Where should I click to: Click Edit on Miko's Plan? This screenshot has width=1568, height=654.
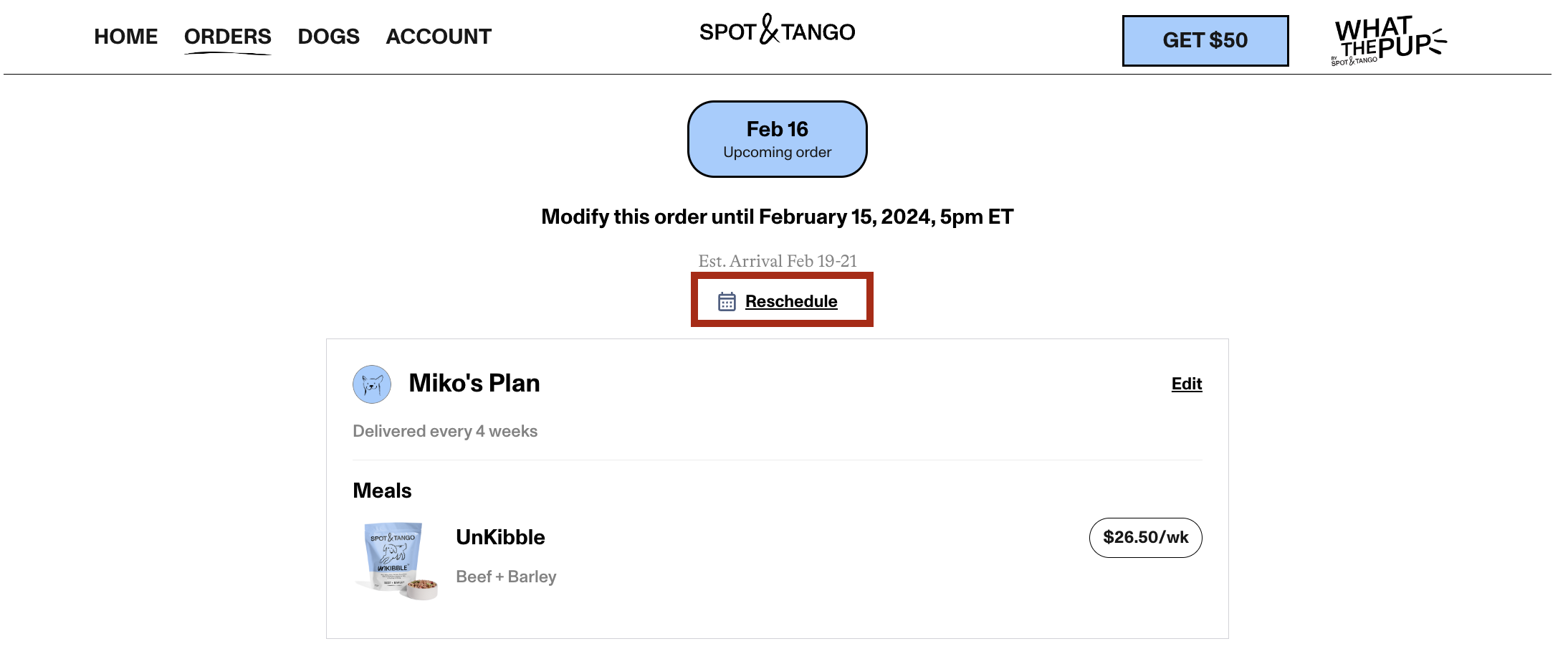coord(1186,384)
